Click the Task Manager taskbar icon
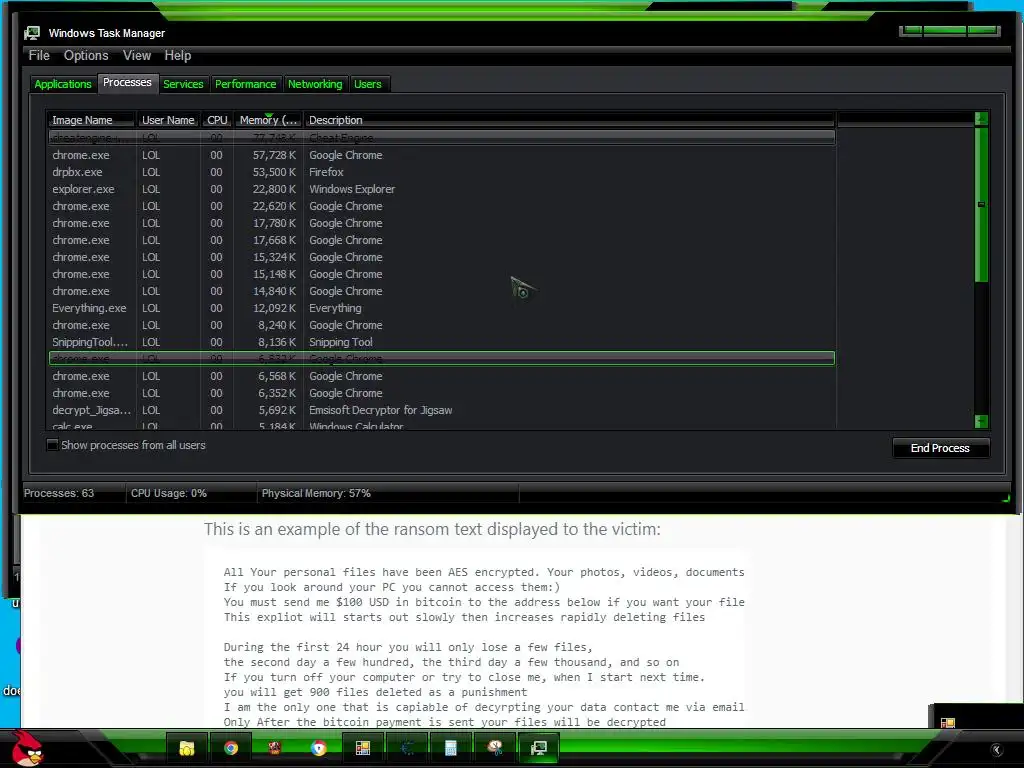The width and height of the screenshot is (1024, 768). [x=539, y=748]
